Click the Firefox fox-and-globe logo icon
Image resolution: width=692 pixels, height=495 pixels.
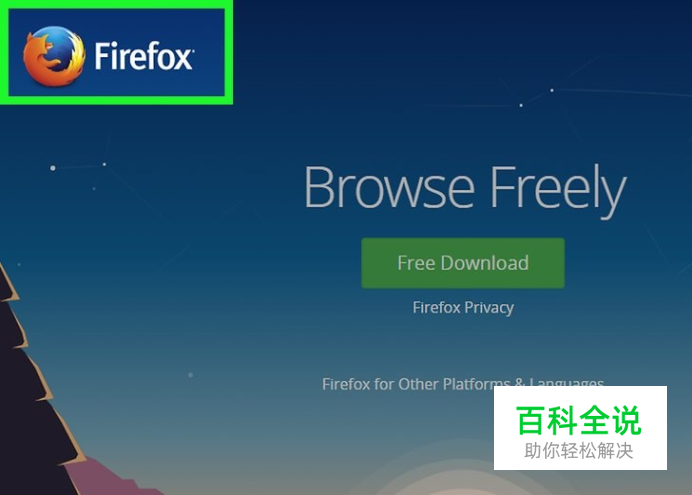click(54, 56)
